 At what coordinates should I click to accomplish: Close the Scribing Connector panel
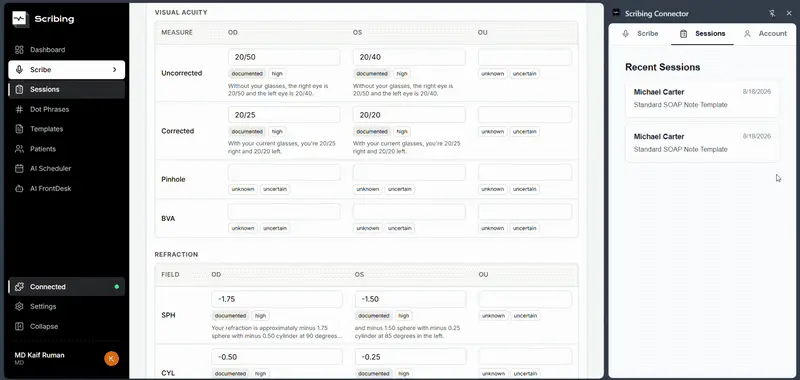(x=789, y=14)
